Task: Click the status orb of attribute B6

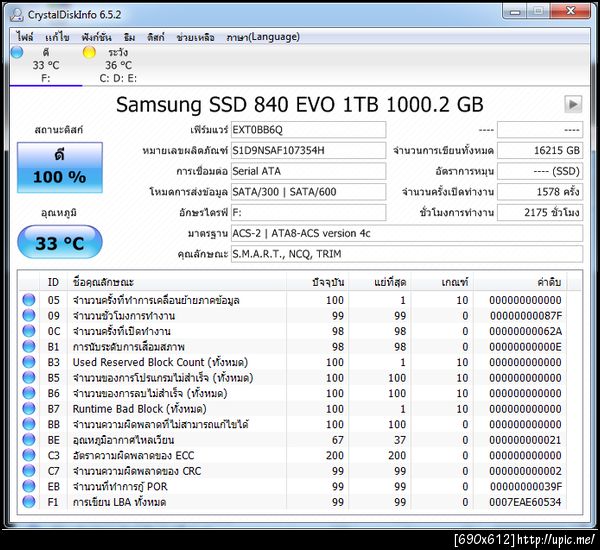Action: click(x=29, y=393)
